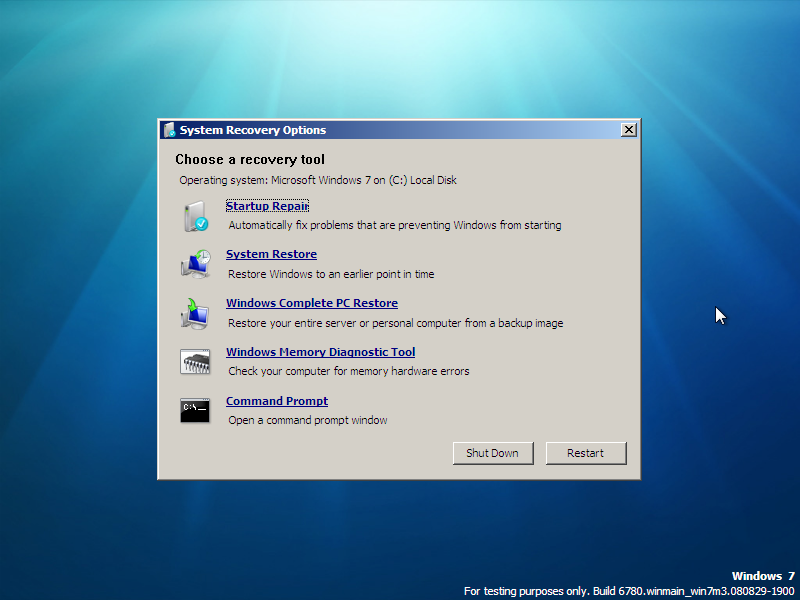800x600 pixels.
Task: Click the Command Prompt console icon
Action: pyautogui.click(x=195, y=411)
